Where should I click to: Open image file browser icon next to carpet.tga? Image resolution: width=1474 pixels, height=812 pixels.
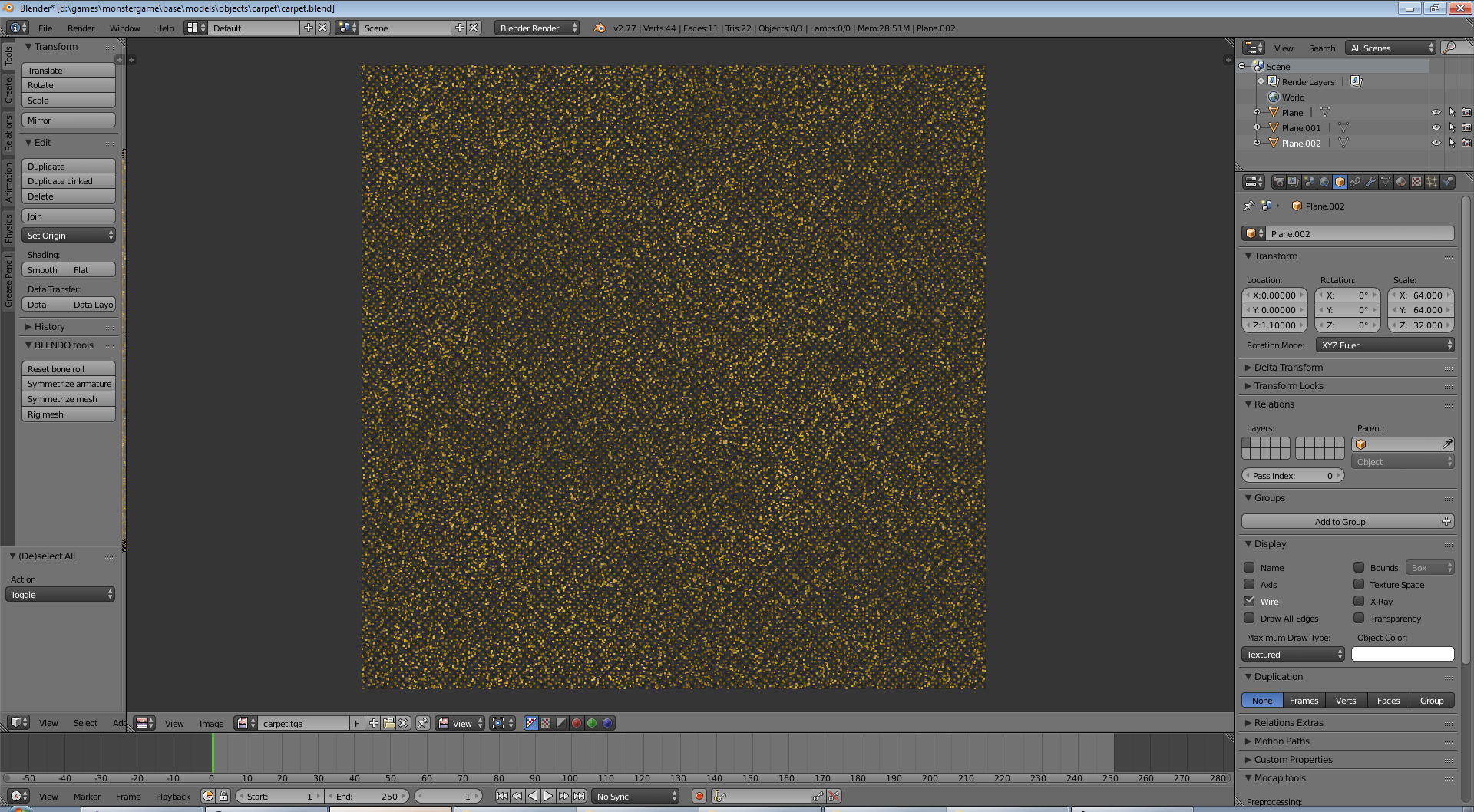pos(388,723)
